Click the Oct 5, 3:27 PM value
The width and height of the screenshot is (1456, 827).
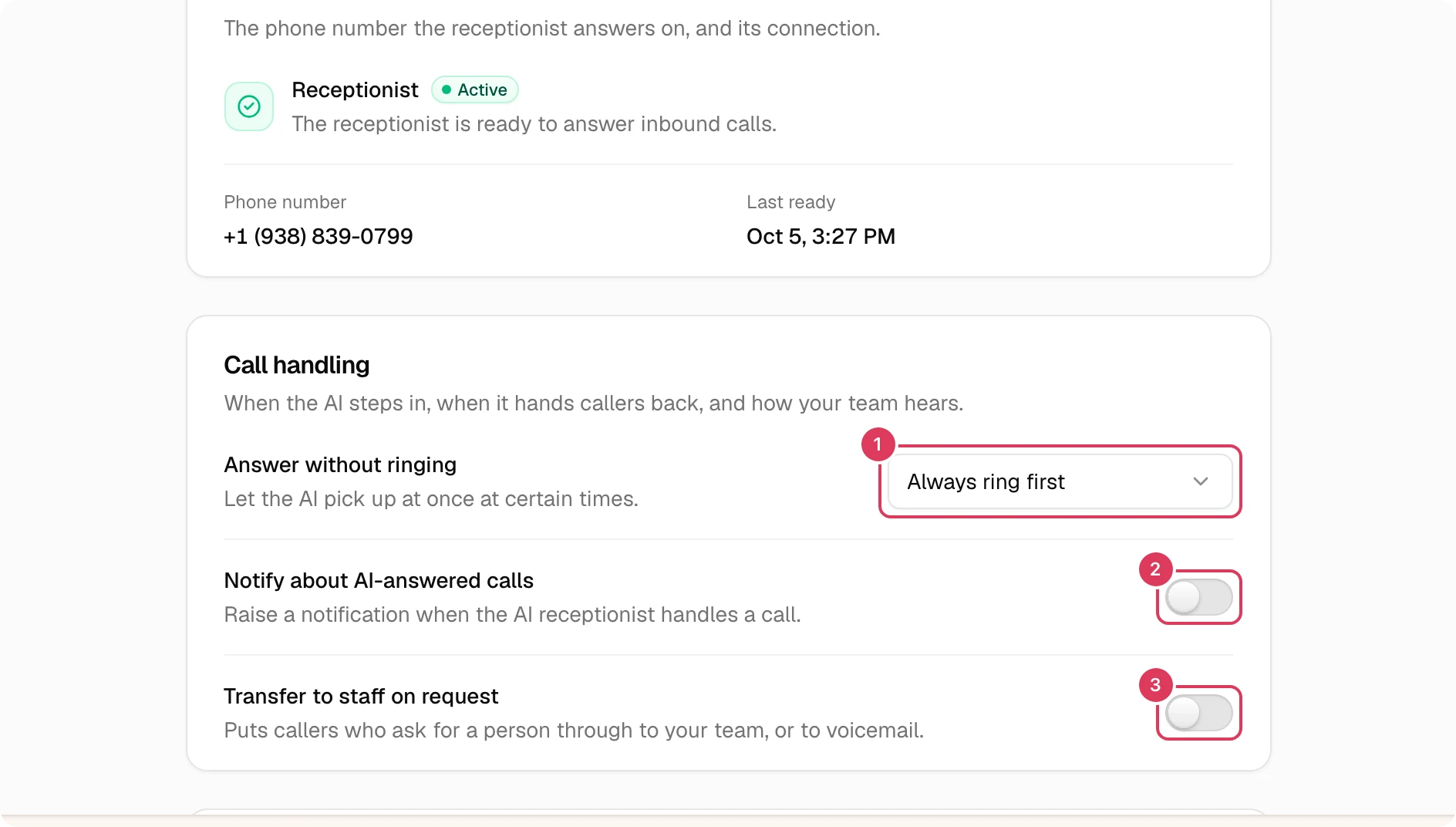pyautogui.click(x=821, y=236)
